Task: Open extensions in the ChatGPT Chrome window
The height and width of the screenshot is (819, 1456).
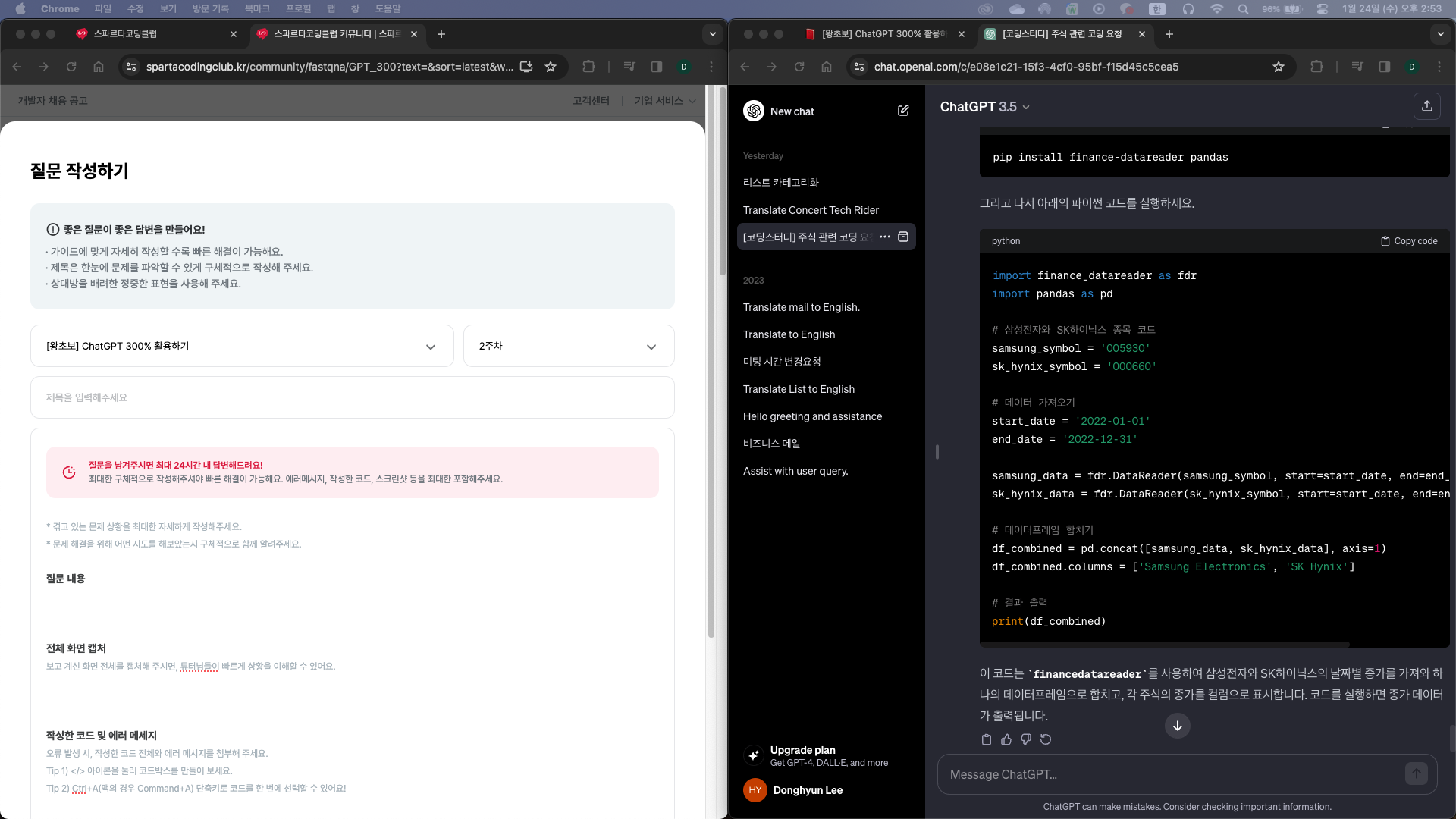Action: click(x=1316, y=67)
